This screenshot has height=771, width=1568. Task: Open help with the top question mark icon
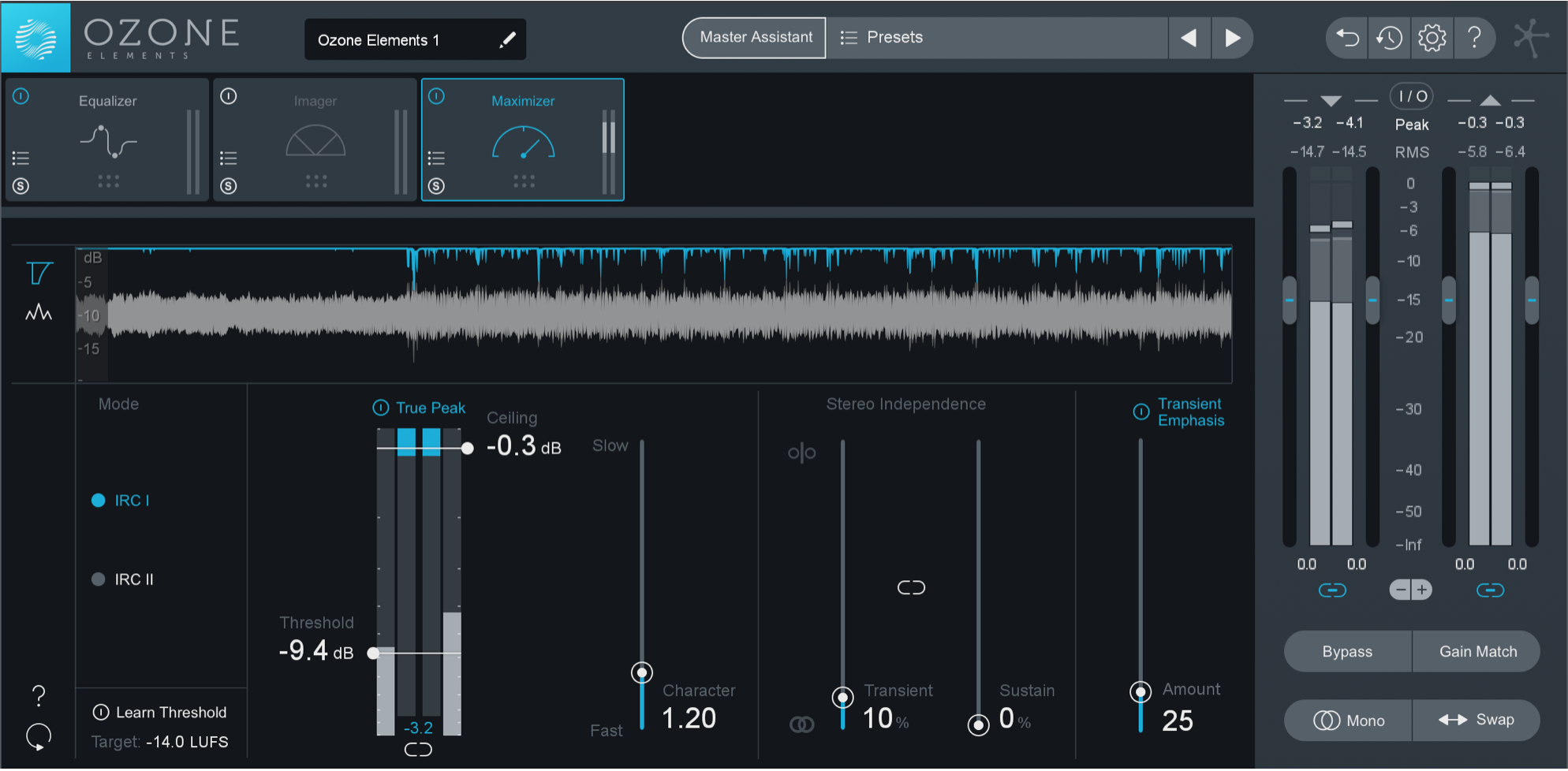pyautogui.click(x=1474, y=37)
